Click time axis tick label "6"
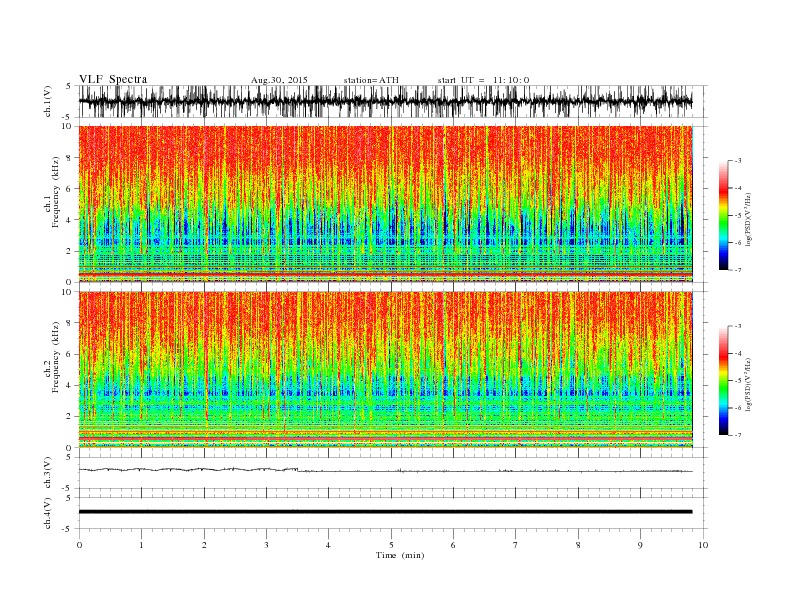 (453, 545)
